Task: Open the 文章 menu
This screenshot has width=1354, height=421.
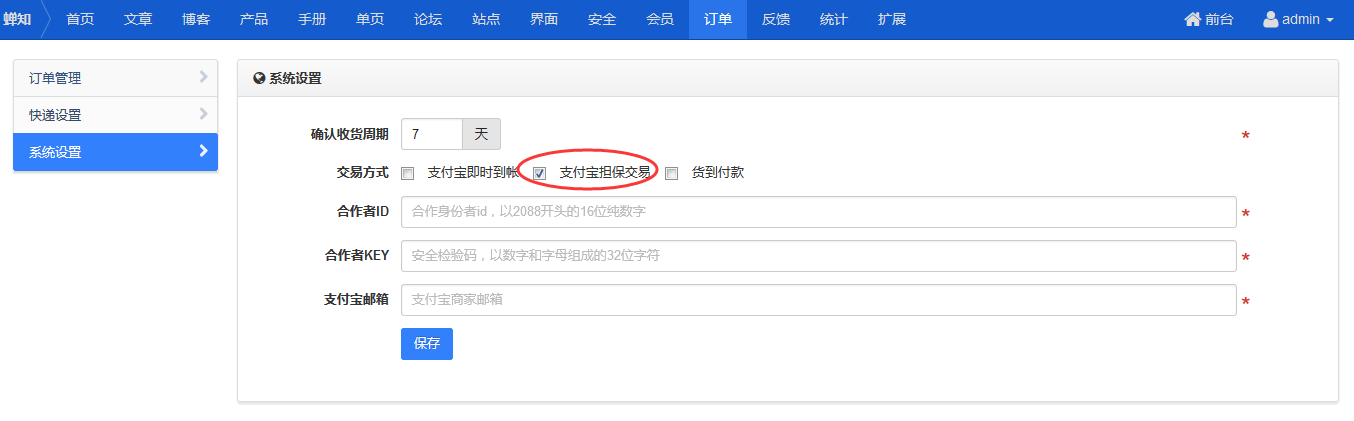Action: pos(138,19)
